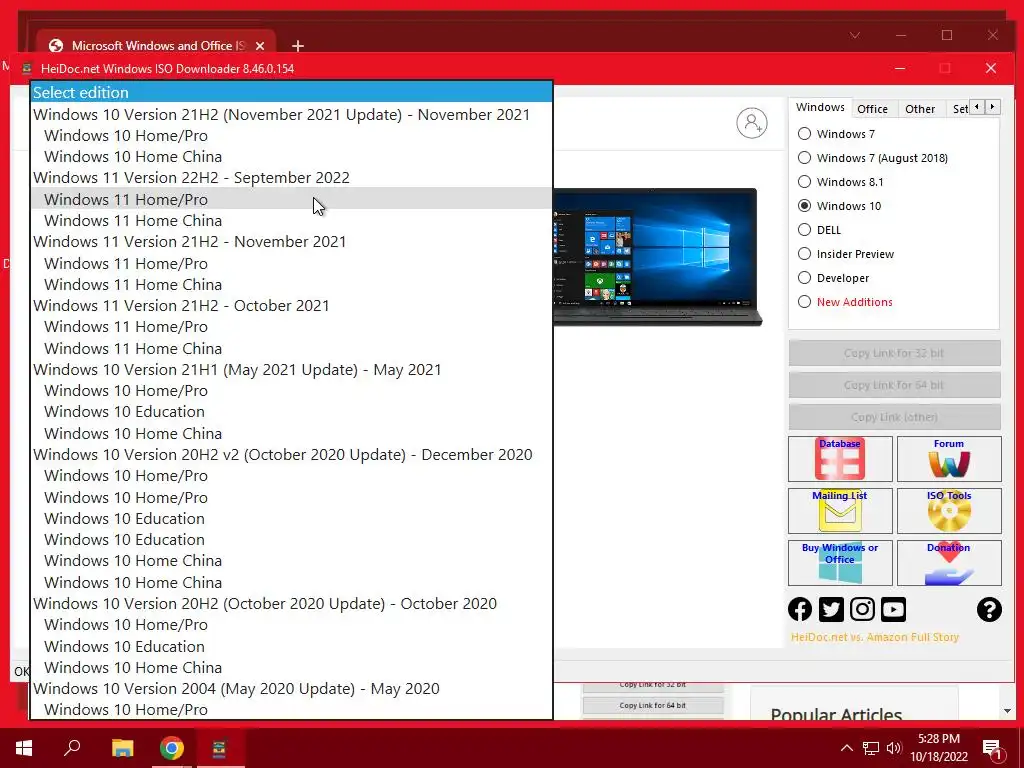Click the Windows 10 laptop picture

coord(657,257)
